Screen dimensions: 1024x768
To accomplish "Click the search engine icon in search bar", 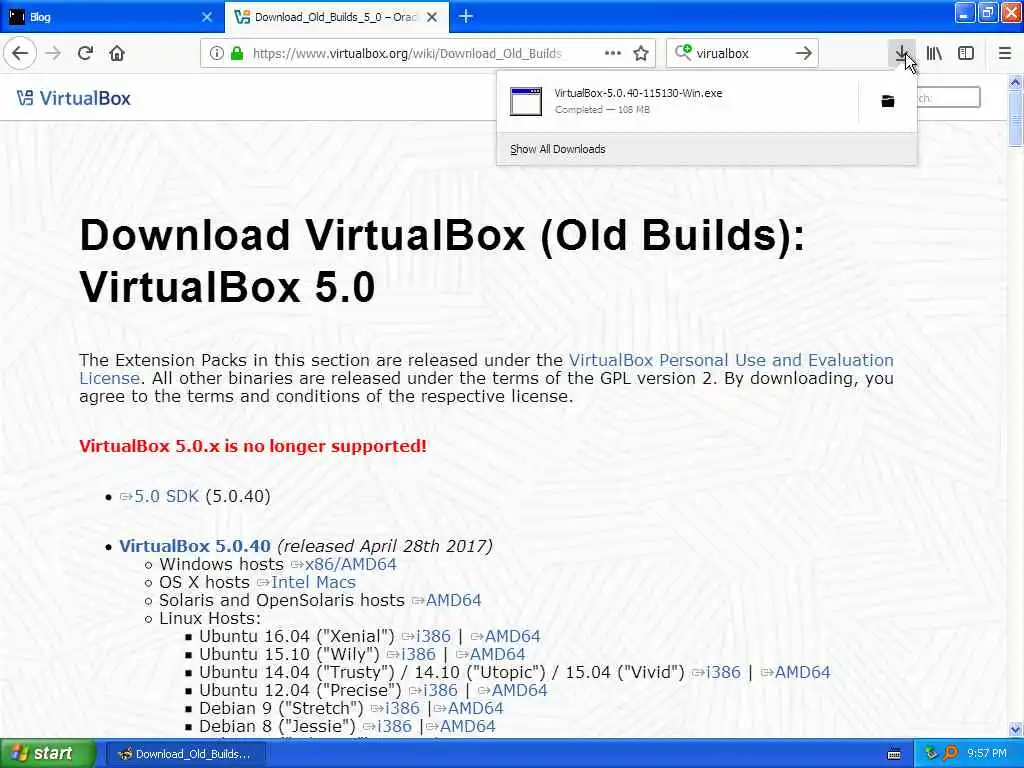I will pyautogui.click(x=683, y=52).
